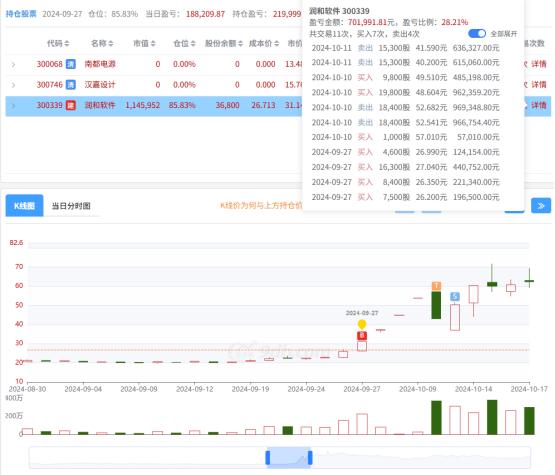Click the blue badge next to 300746
The height and width of the screenshot is (475, 555).
click(x=71, y=85)
